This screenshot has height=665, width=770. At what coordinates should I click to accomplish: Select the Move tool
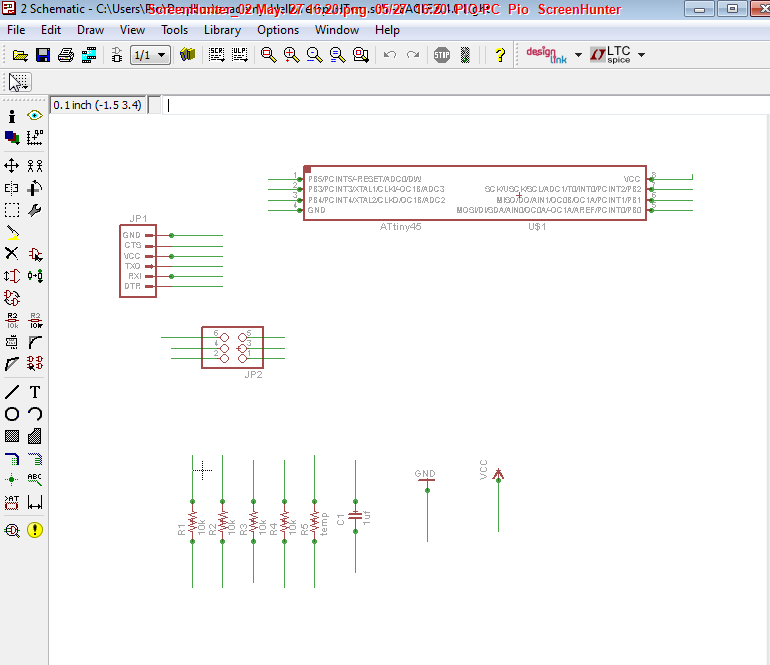point(12,166)
